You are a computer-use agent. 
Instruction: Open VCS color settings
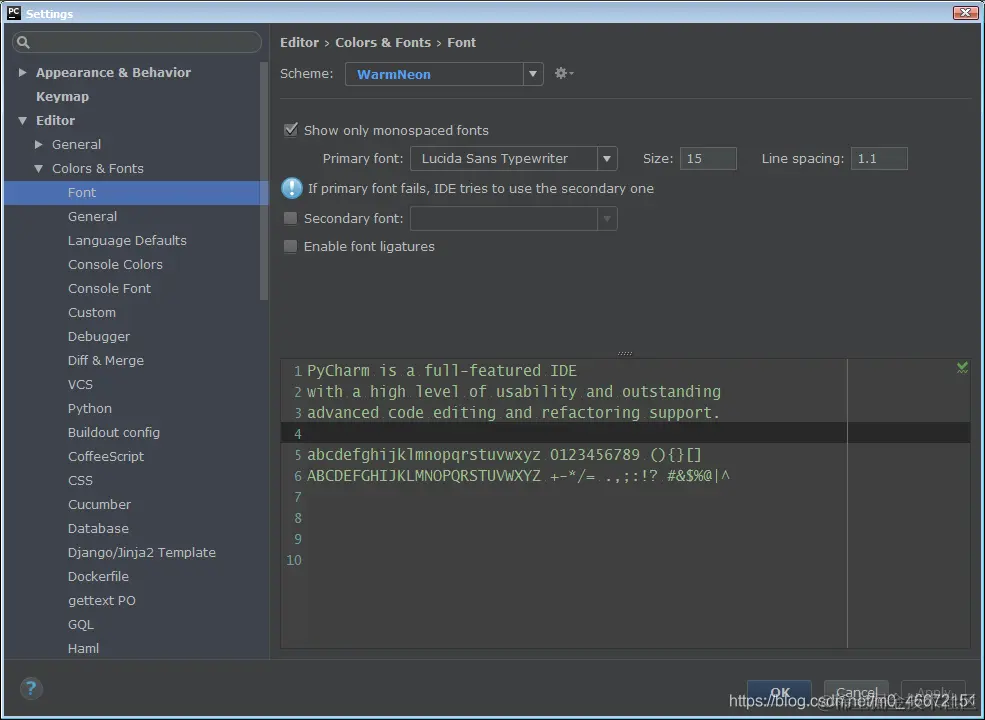tap(80, 384)
